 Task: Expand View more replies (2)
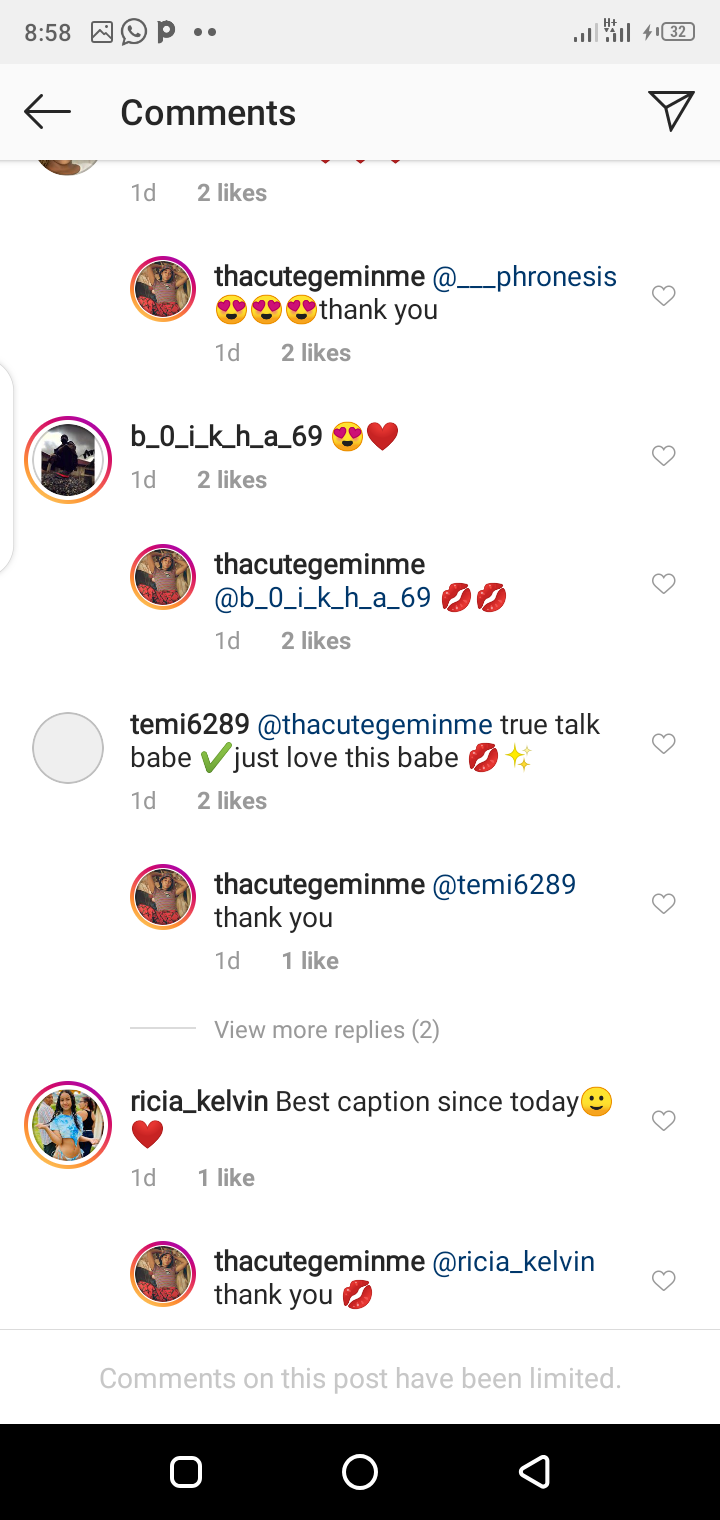326,1030
